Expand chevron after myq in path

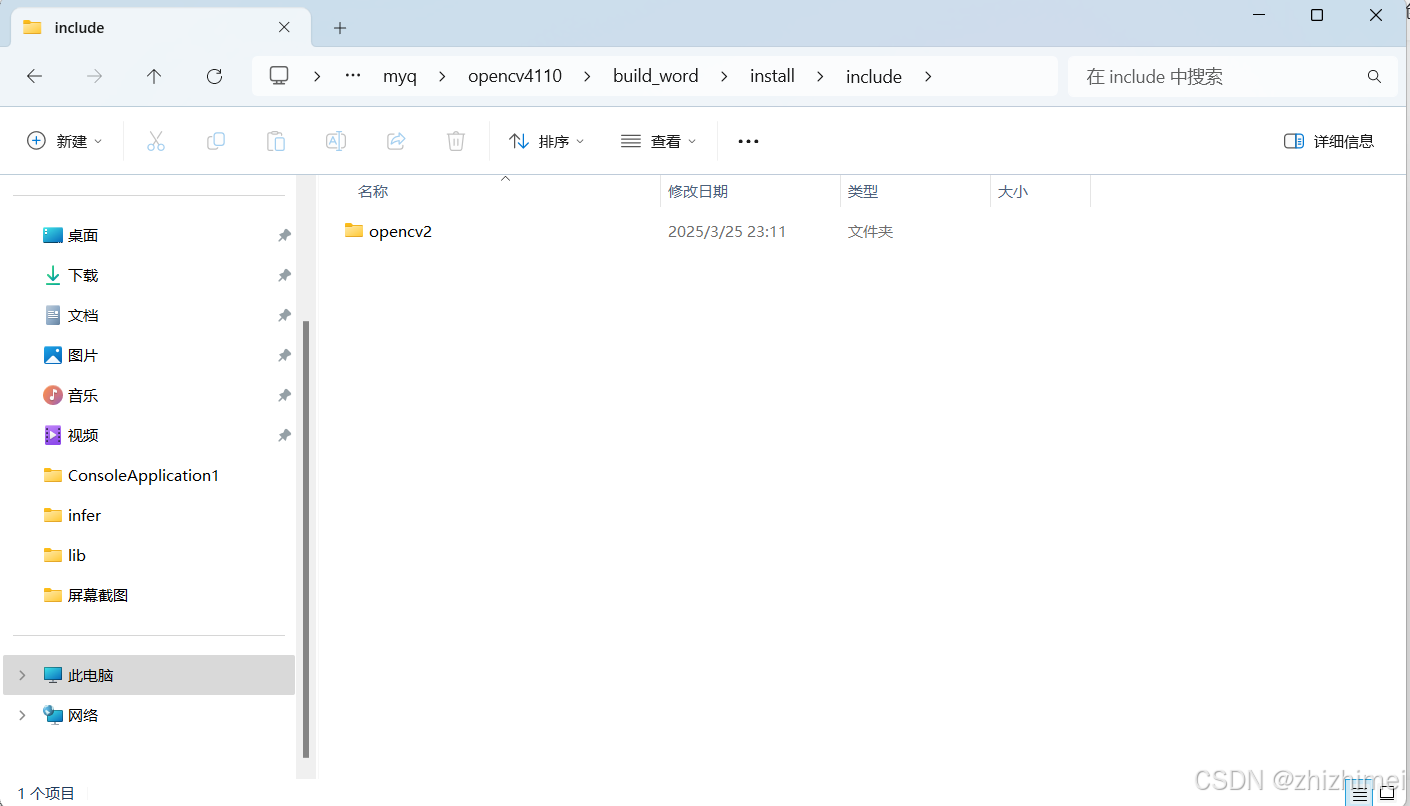click(x=443, y=76)
